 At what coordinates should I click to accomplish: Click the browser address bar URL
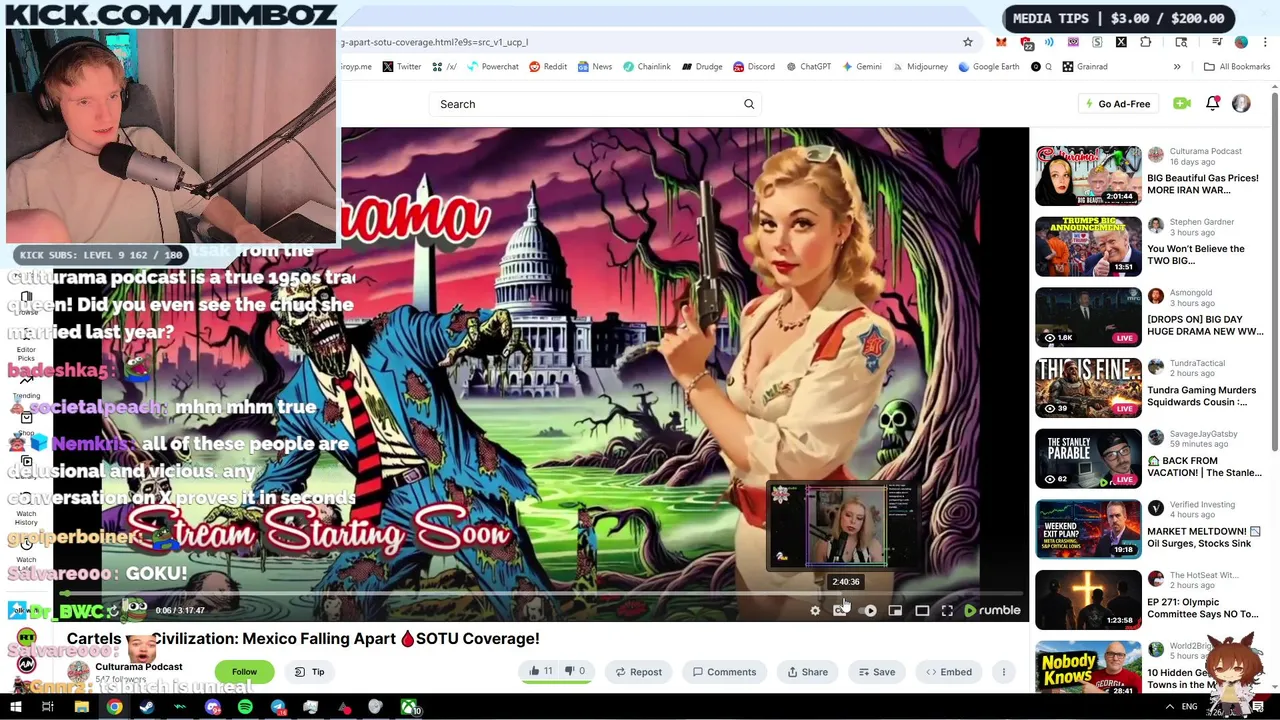tap(640, 42)
